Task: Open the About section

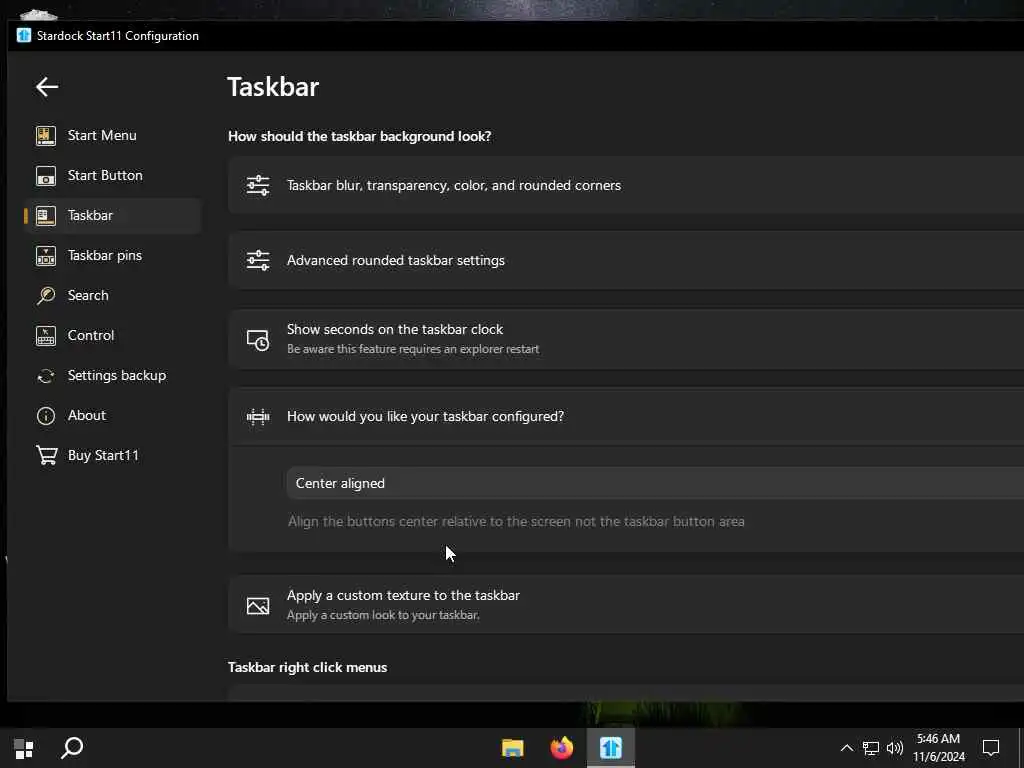Action: click(x=112, y=415)
